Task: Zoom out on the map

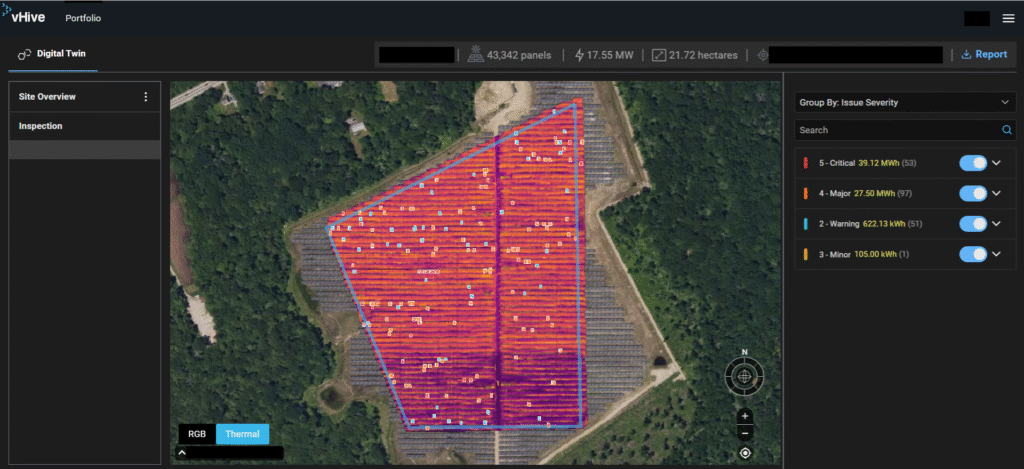Action: coord(745,432)
